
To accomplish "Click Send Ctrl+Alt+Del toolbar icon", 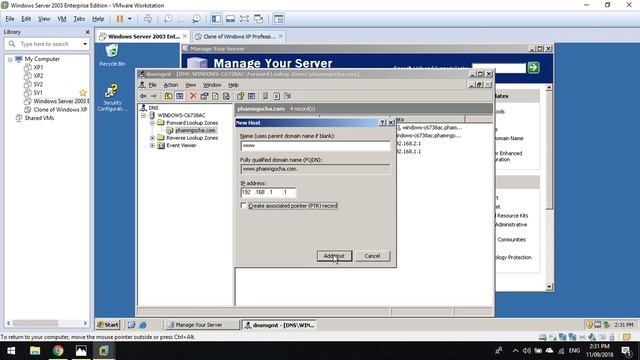I will tap(148, 19).
